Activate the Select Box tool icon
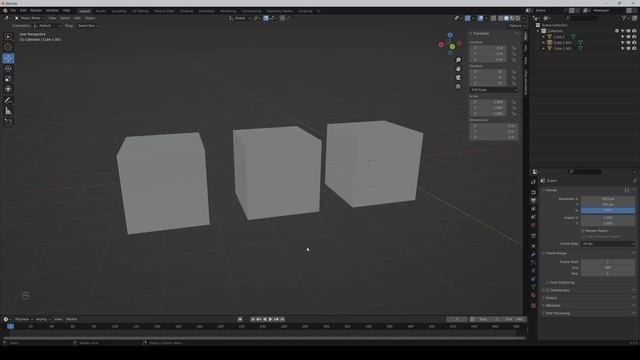 coord(8,37)
